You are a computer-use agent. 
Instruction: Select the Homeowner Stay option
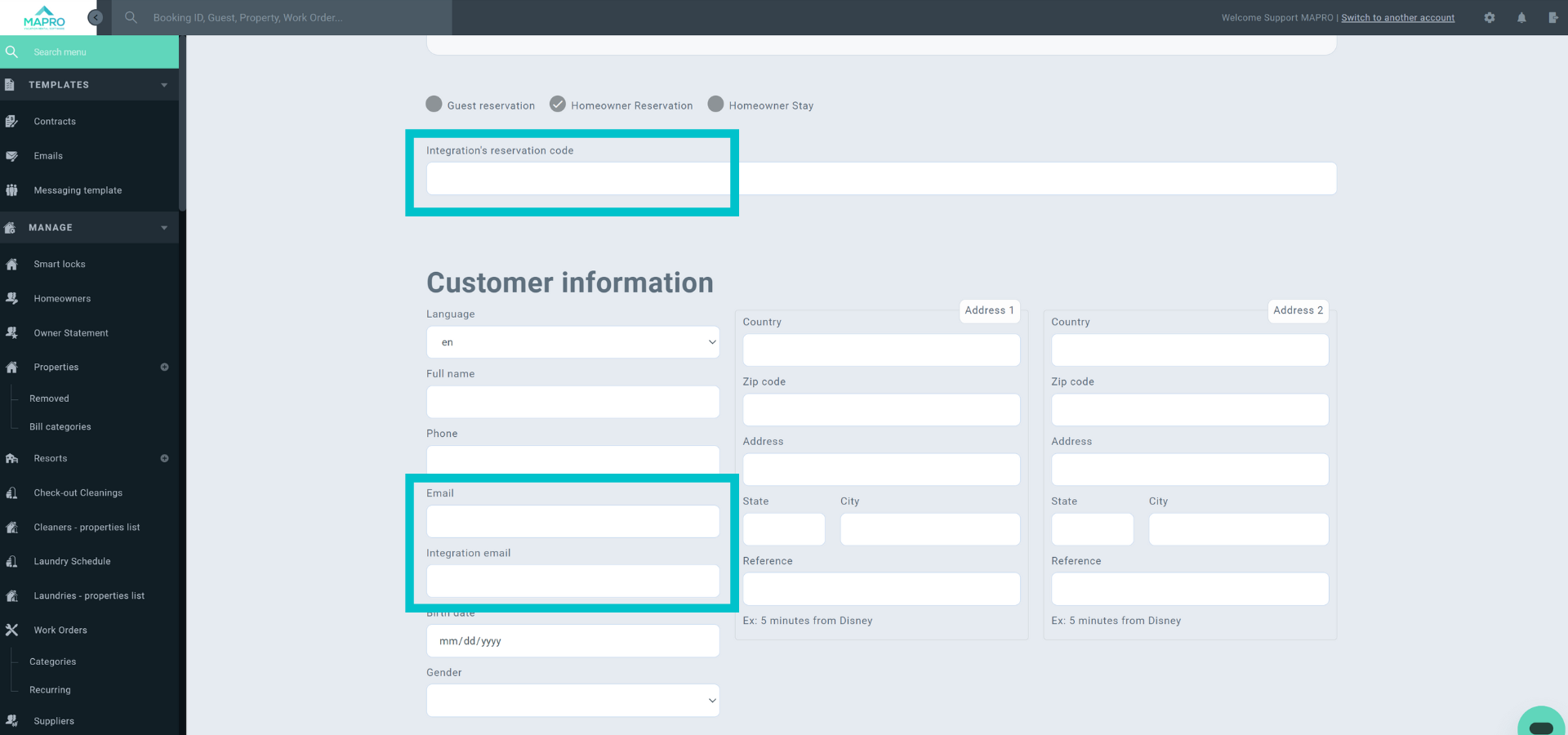[x=715, y=105]
